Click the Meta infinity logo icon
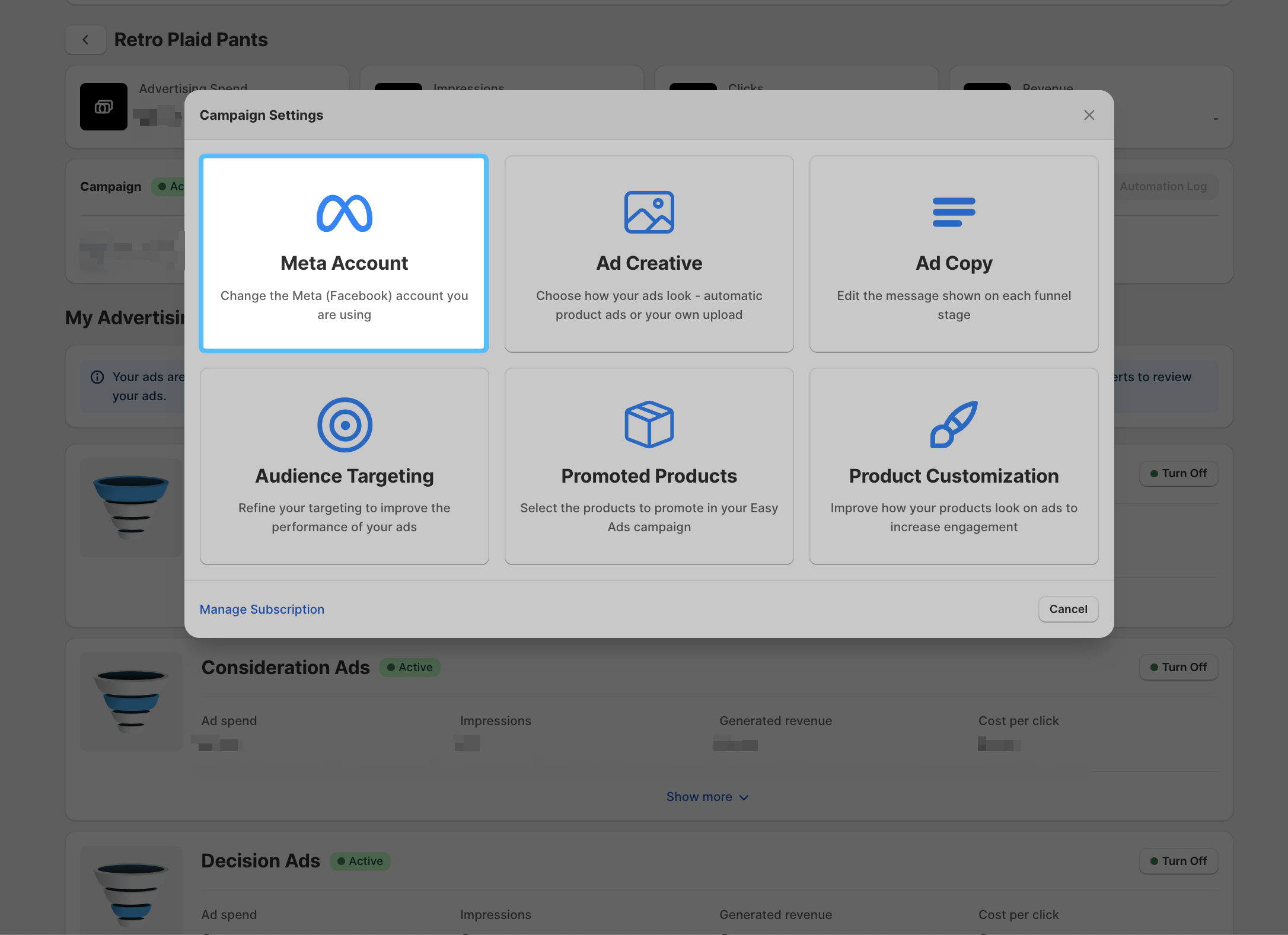 pyautogui.click(x=345, y=213)
